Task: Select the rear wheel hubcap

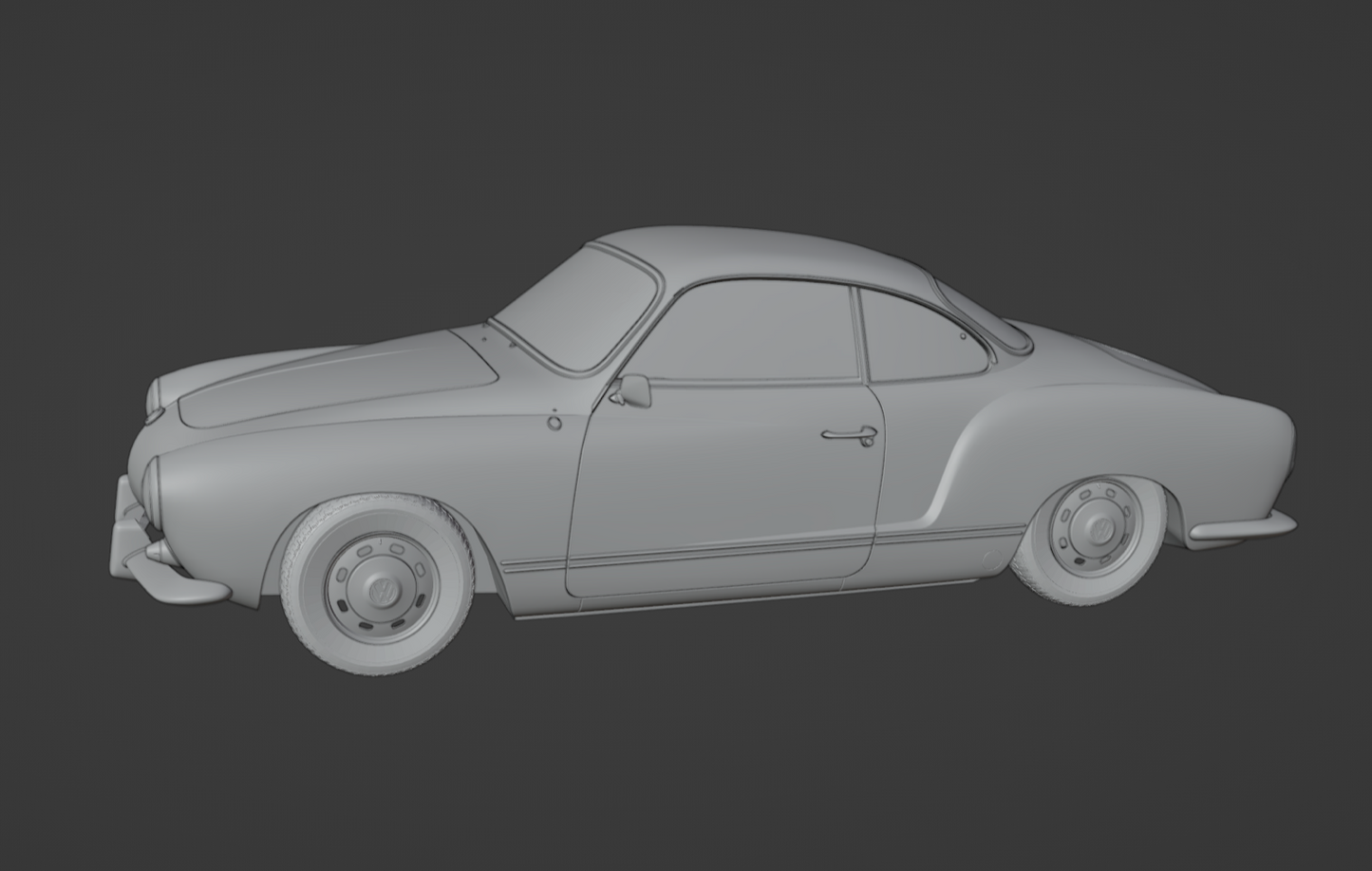Action: pos(1101,526)
